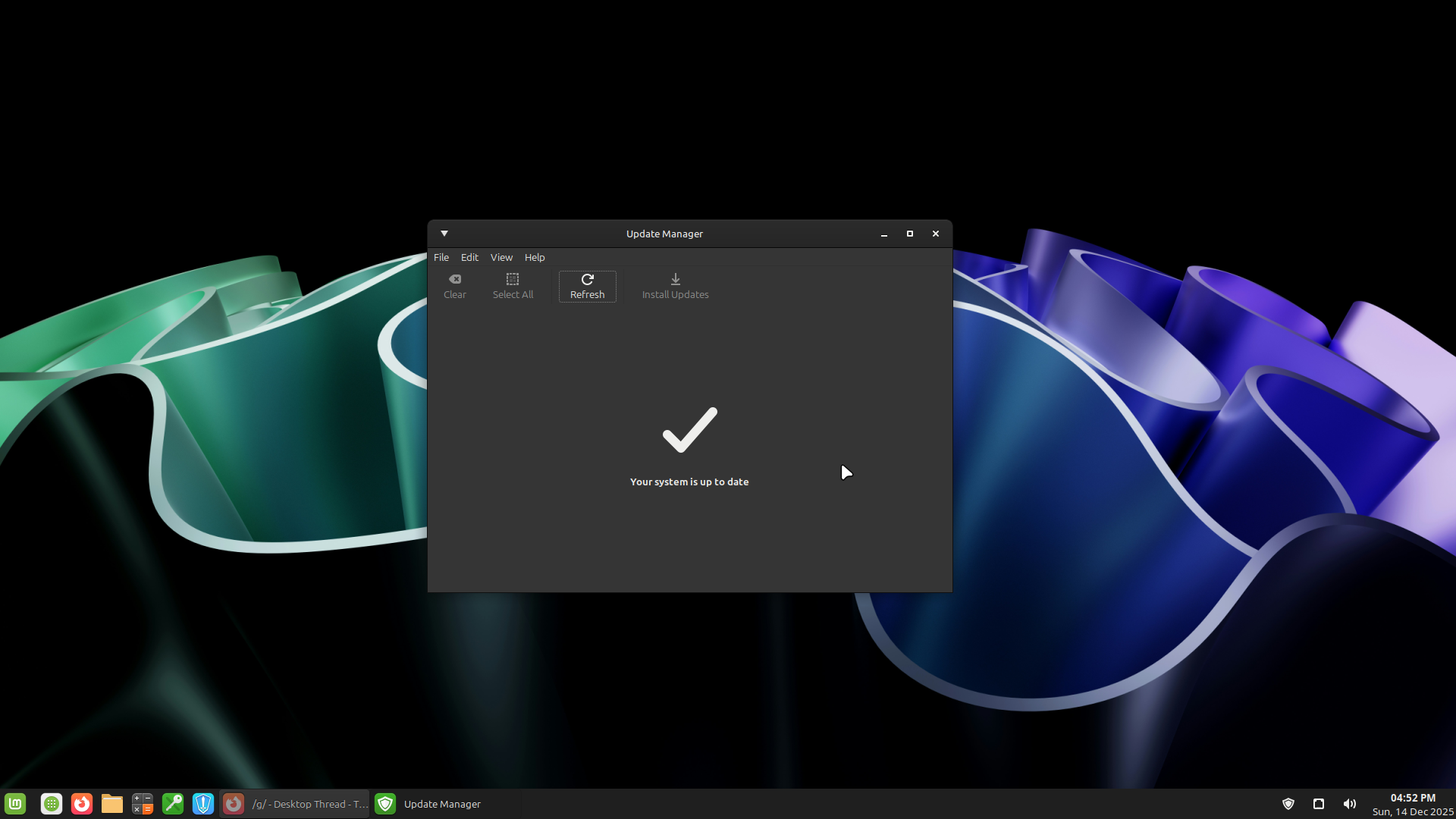Open the window menu triangle in titlebar

[x=444, y=234]
